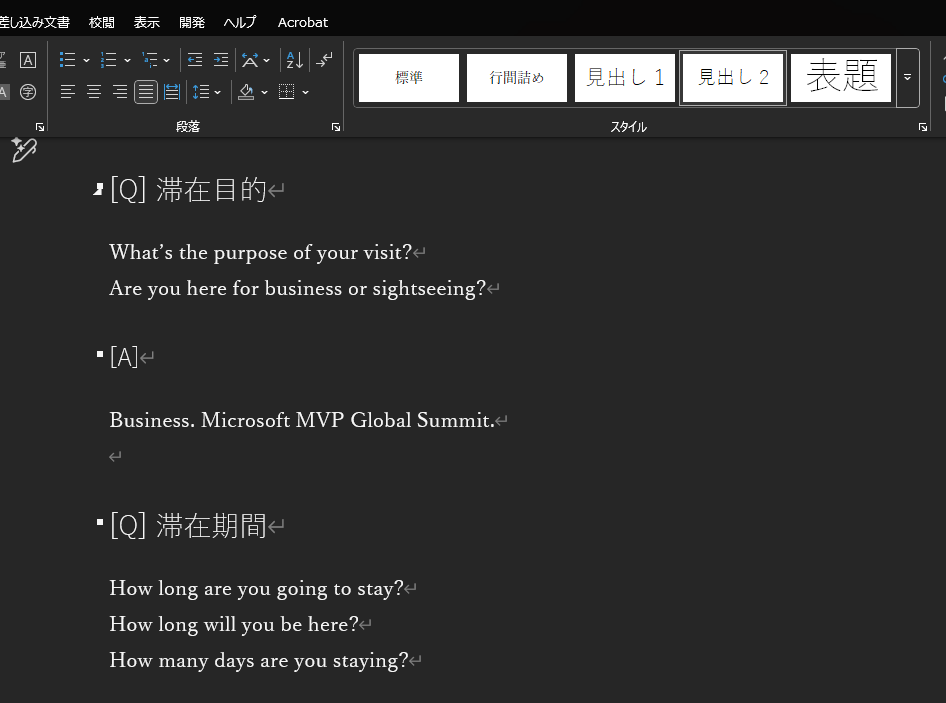Expand the styles gallery
Screen dimensions: 946x703
click(907, 78)
